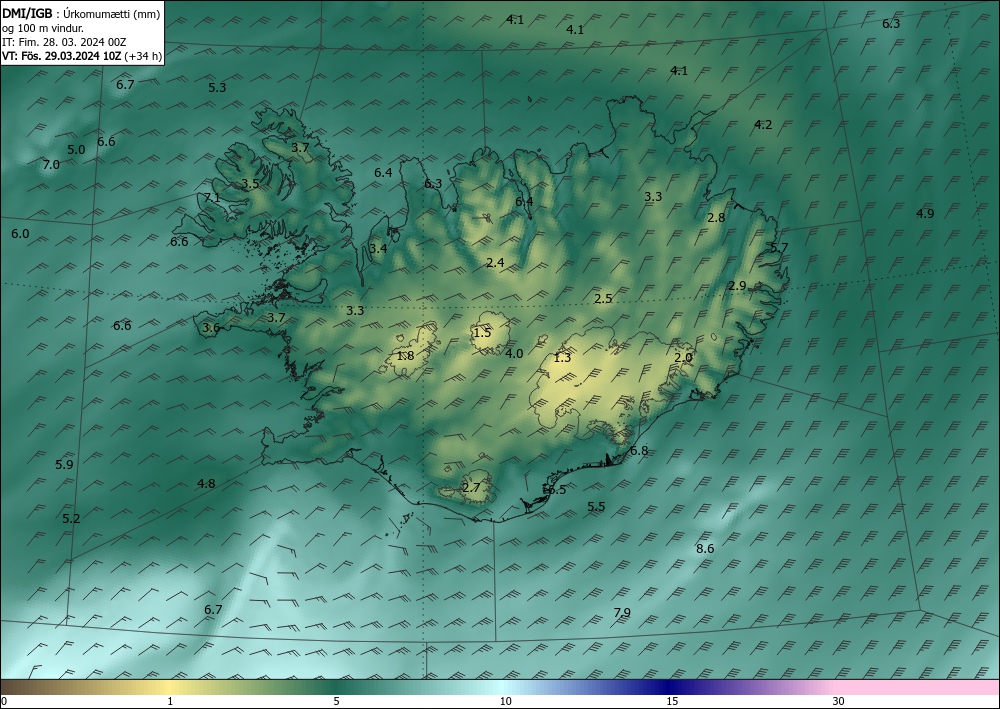
Task: Click the 4.2 value on the map
Action: click(763, 124)
